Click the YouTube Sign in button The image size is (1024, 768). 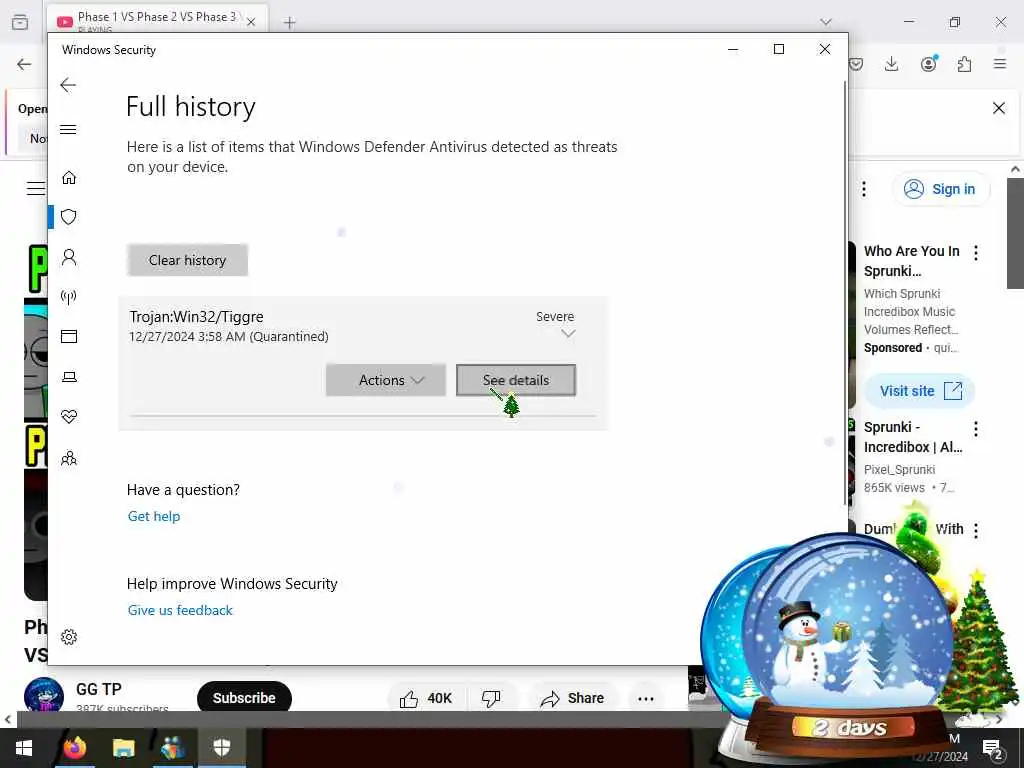(x=940, y=189)
